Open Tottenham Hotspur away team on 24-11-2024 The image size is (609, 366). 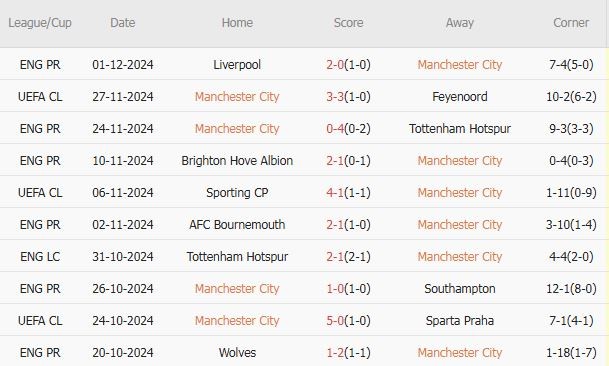coord(460,129)
